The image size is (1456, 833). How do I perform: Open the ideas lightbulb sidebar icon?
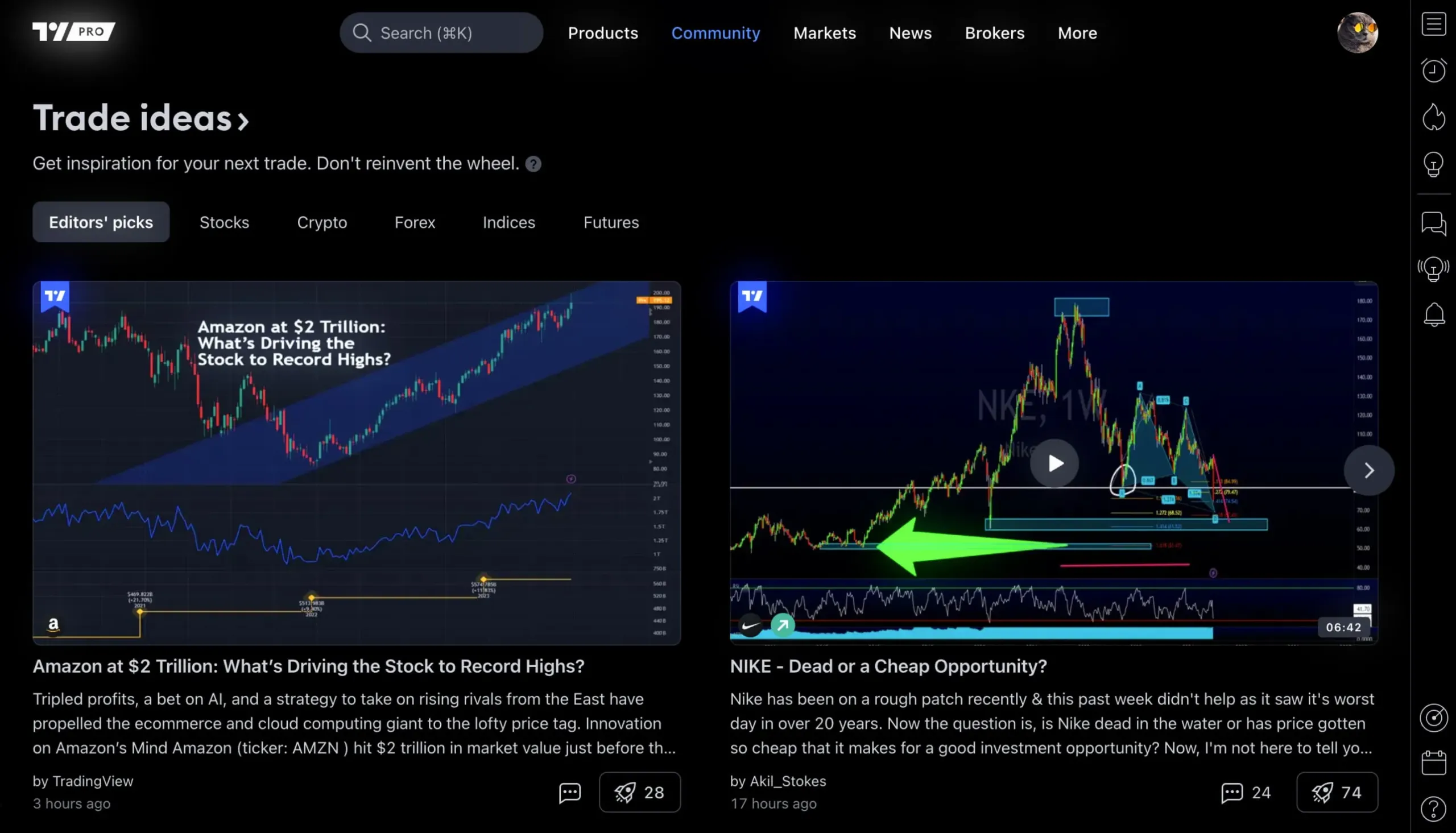pyautogui.click(x=1433, y=165)
